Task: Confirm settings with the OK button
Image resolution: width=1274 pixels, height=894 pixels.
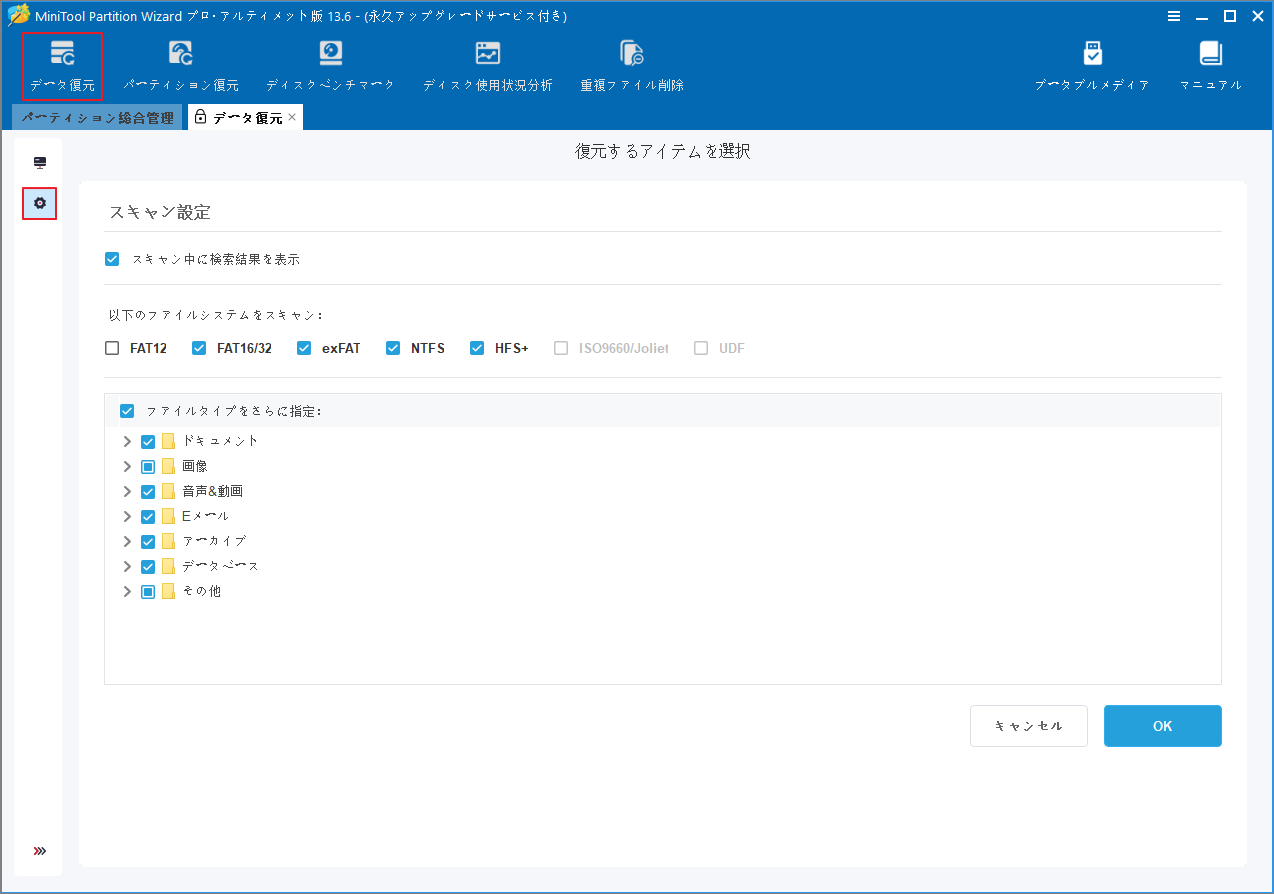Action: (x=1162, y=725)
